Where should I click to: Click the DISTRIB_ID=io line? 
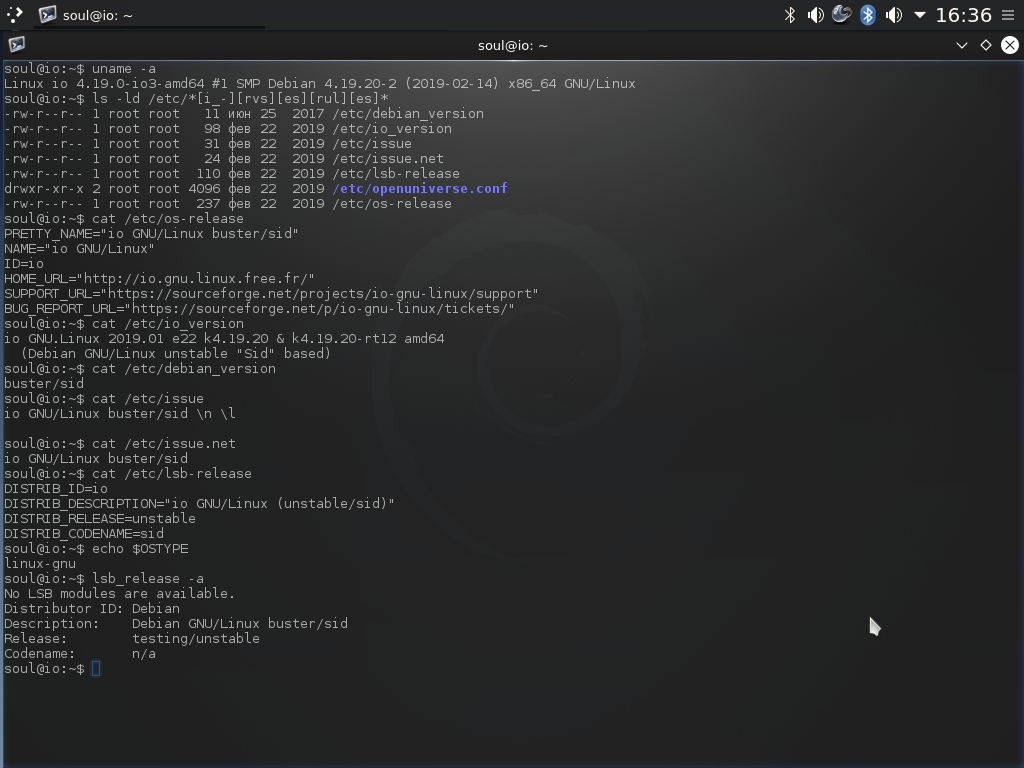point(56,489)
